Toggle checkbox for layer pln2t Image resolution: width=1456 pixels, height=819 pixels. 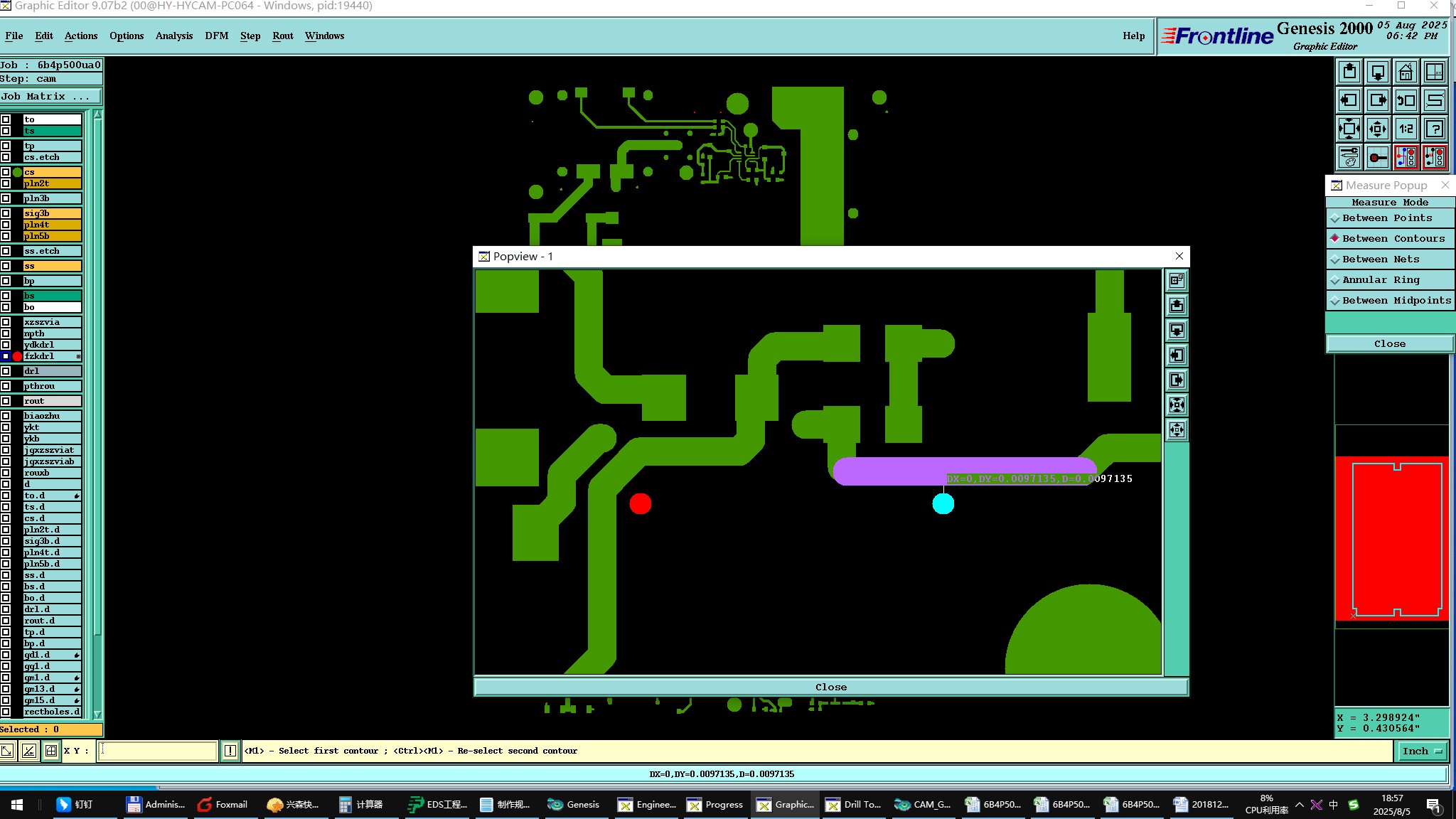coord(6,183)
